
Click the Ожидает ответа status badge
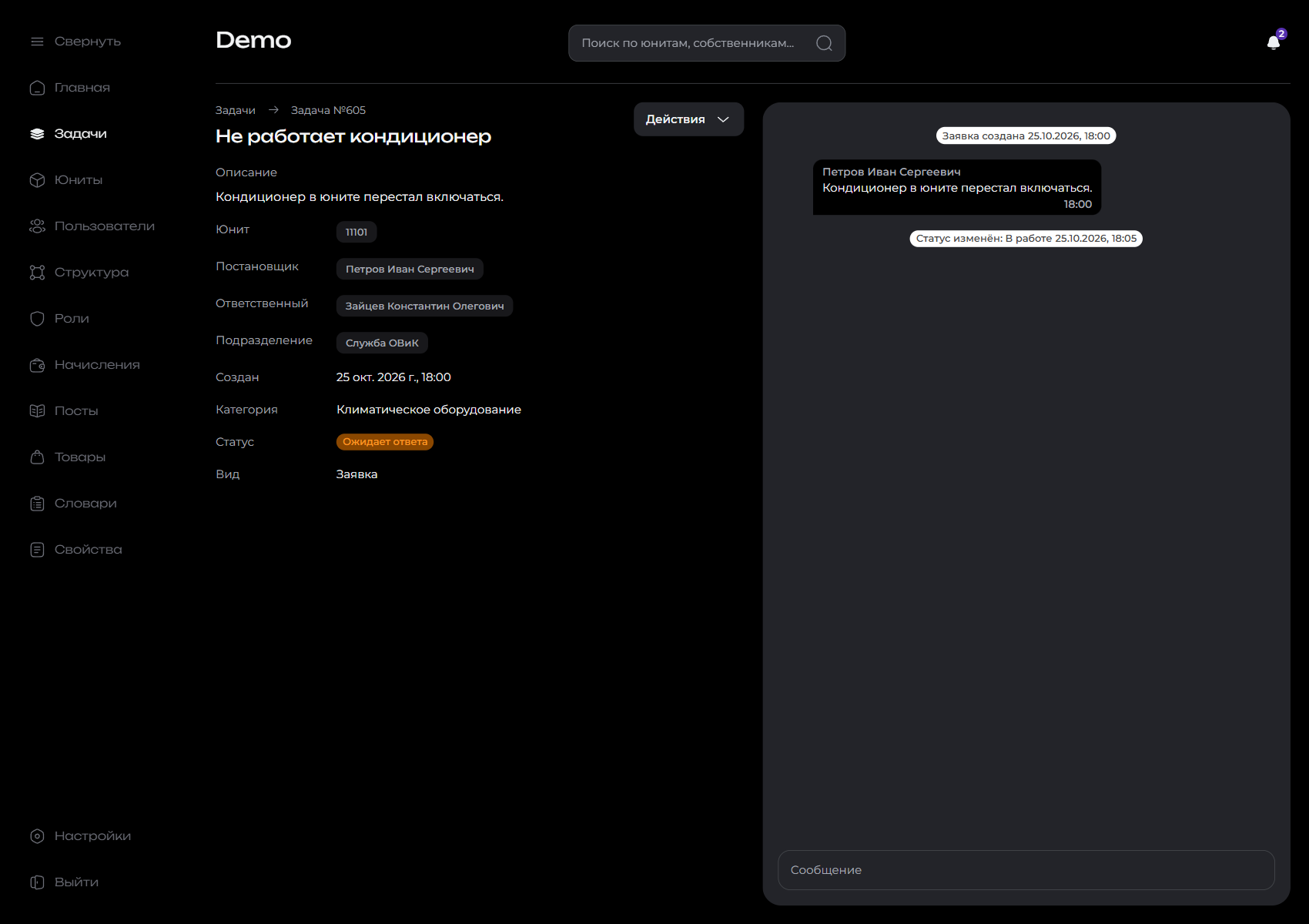(x=385, y=442)
